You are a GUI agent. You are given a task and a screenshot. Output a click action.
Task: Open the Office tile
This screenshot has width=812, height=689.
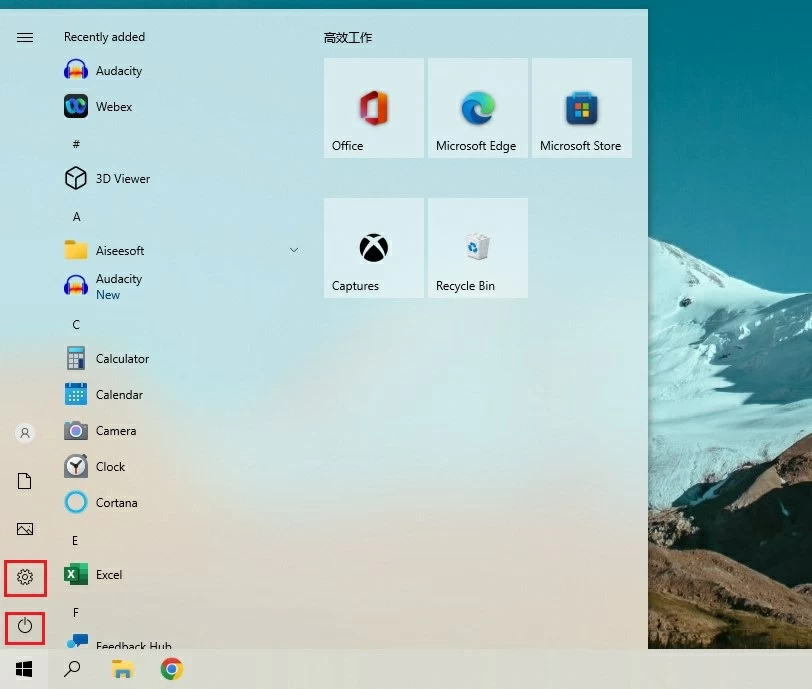pos(374,108)
